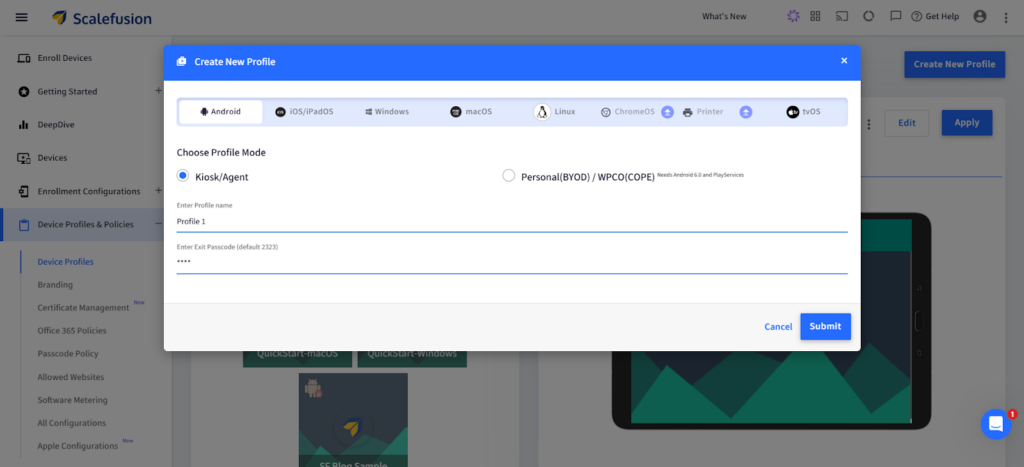Open Allowed Websites in the sidebar
The width and height of the screenshot is (1024, 467).
point(71,377)
